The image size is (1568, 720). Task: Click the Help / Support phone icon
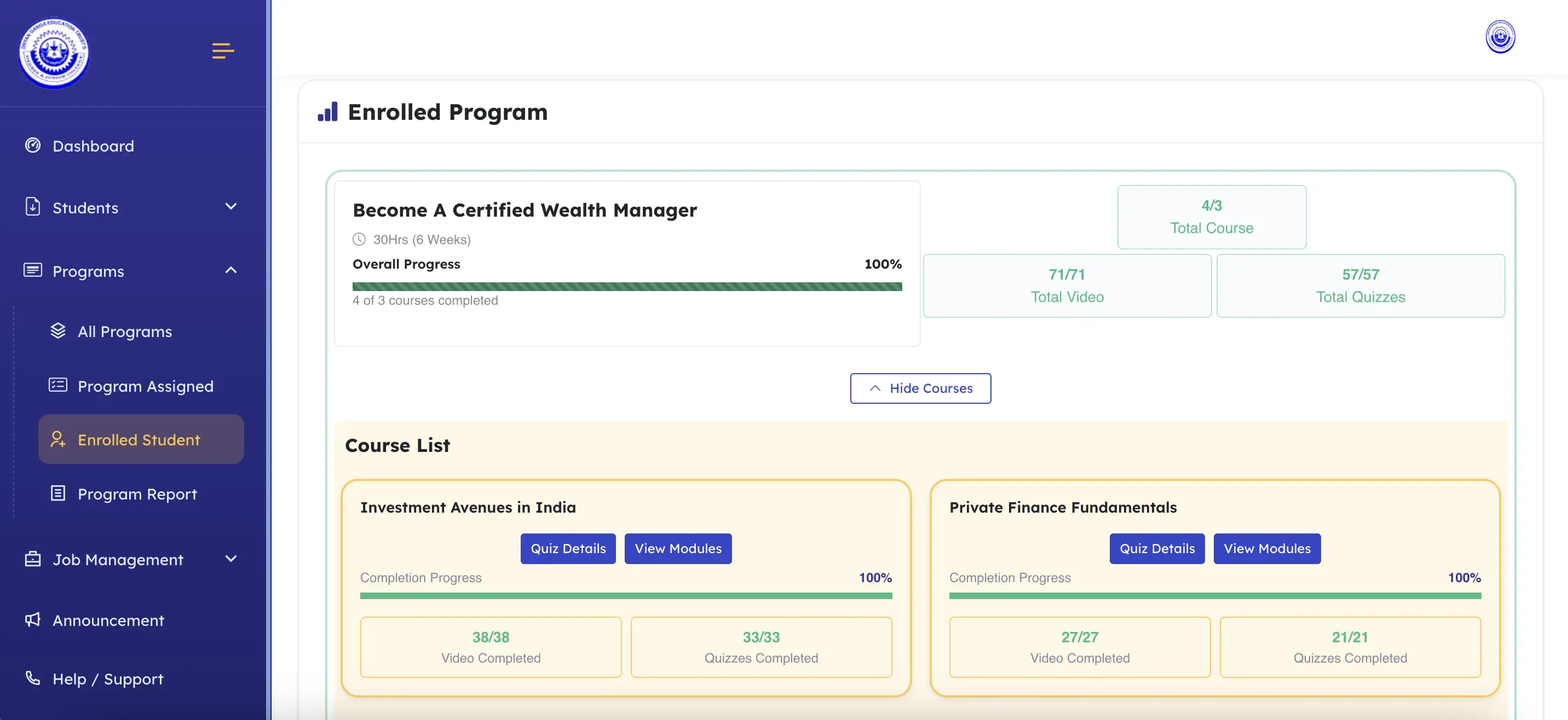click(33, 678)
